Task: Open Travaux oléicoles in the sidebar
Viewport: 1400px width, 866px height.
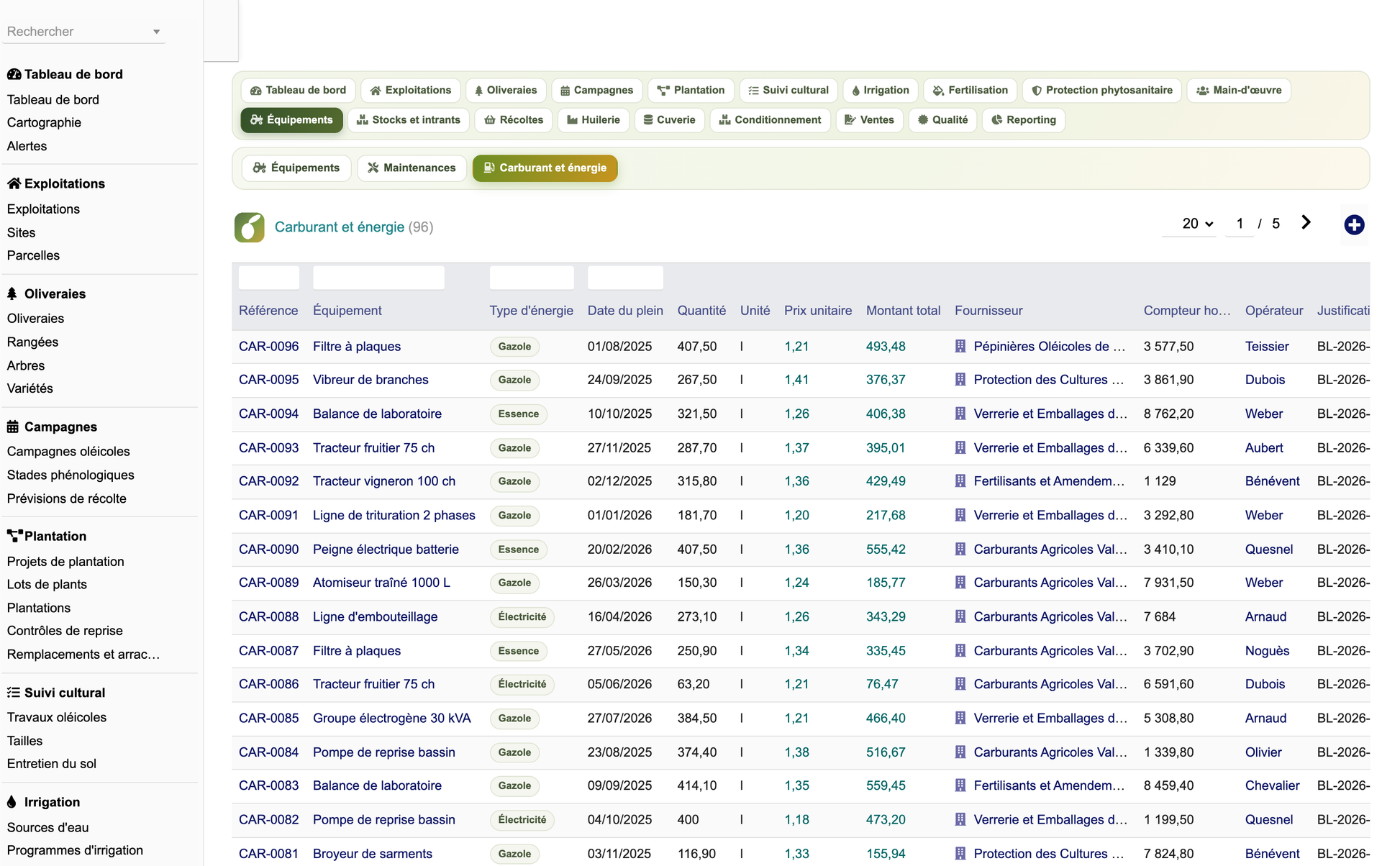Action: coord(57,717)
